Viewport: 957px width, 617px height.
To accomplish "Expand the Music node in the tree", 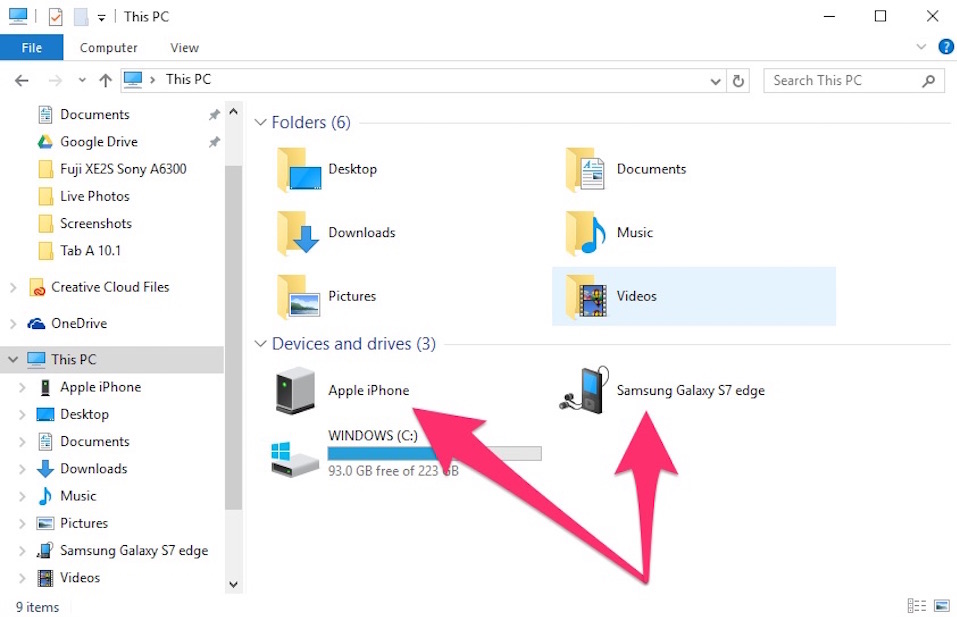I will (x=22, y=496).
